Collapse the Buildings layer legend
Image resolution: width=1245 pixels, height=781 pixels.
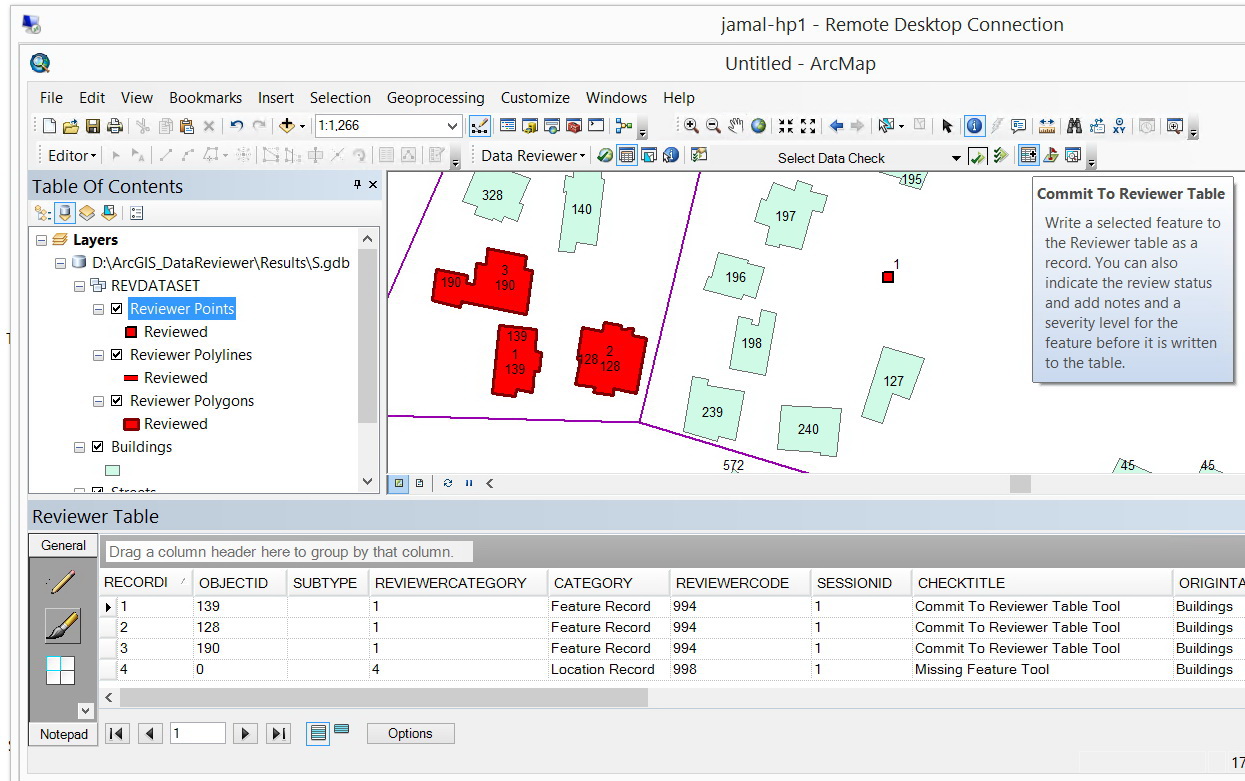coord(79,447)
